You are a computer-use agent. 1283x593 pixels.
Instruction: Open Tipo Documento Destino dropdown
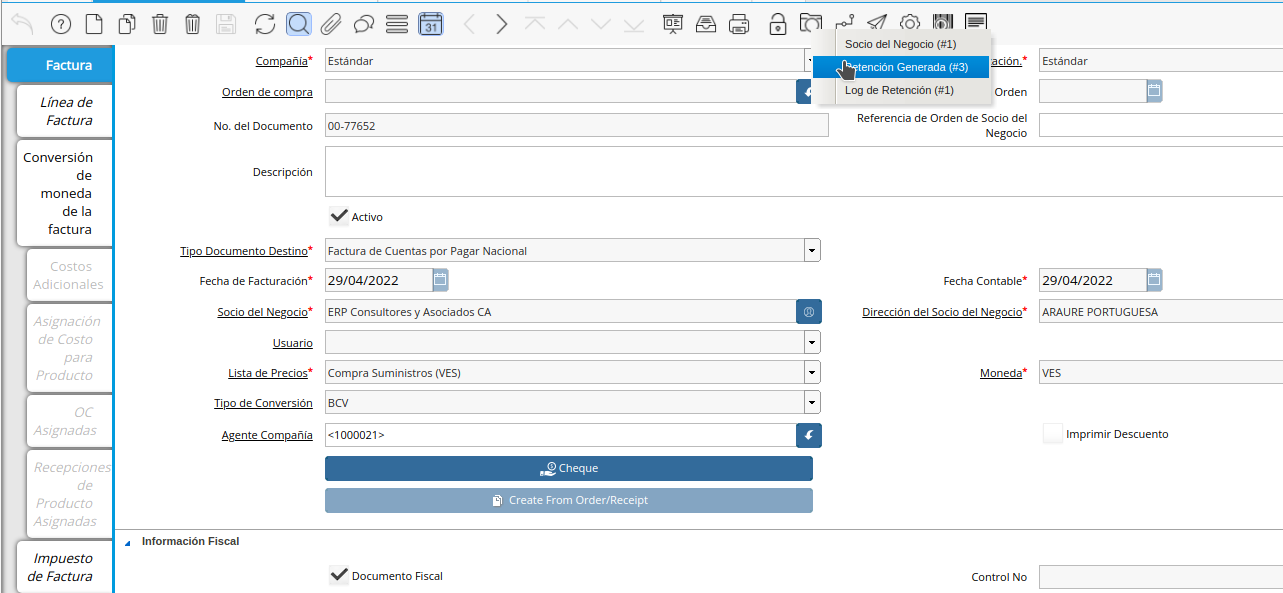[x=812, y=250]
